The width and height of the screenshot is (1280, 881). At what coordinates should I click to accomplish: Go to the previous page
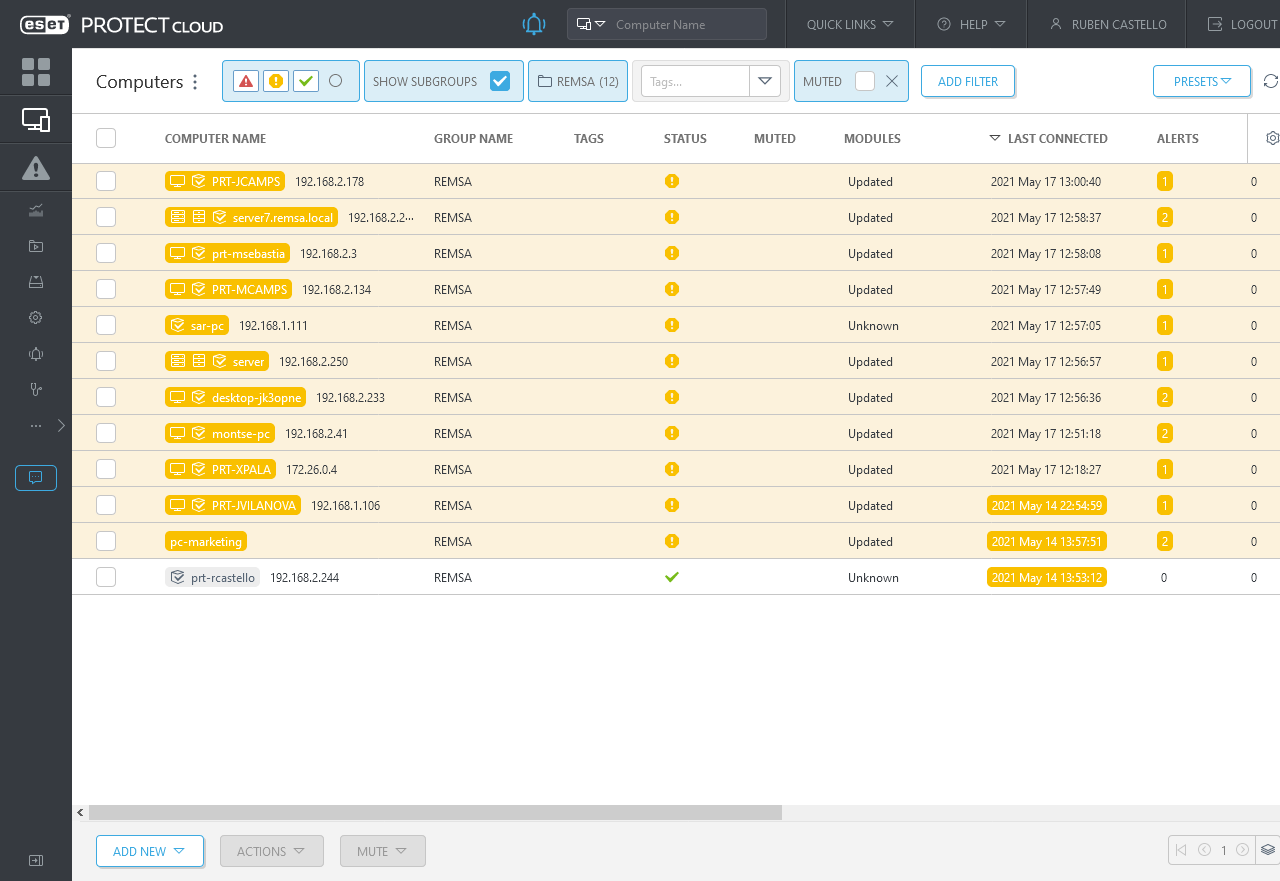point(1203,850)
